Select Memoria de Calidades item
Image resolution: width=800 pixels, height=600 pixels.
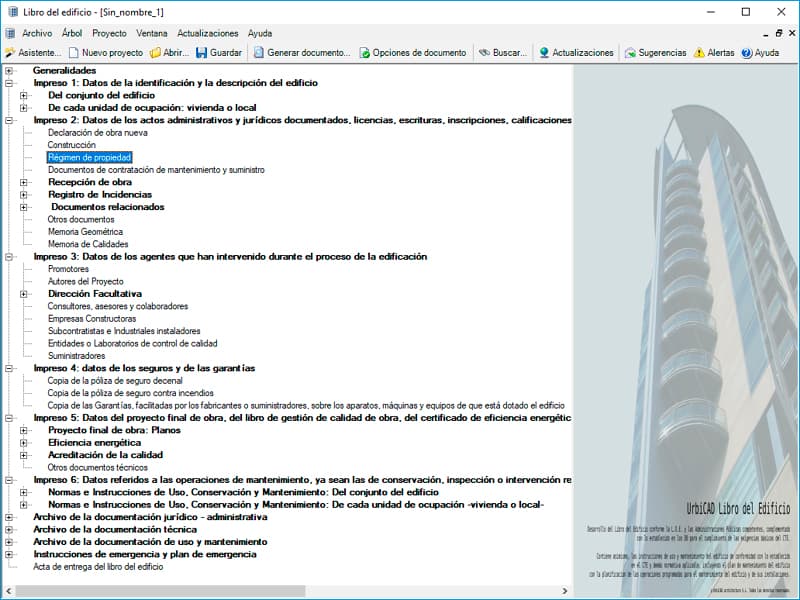pos(88,244)
